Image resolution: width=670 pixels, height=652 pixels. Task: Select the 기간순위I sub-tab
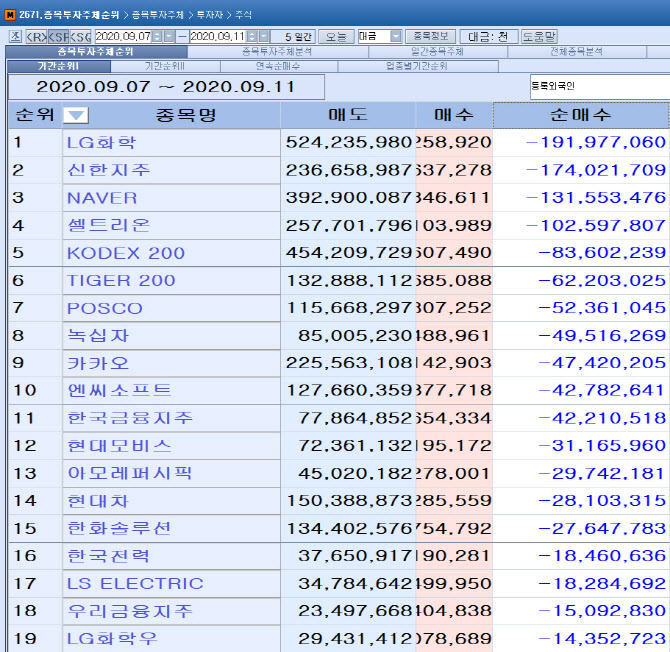click(59, 66)
